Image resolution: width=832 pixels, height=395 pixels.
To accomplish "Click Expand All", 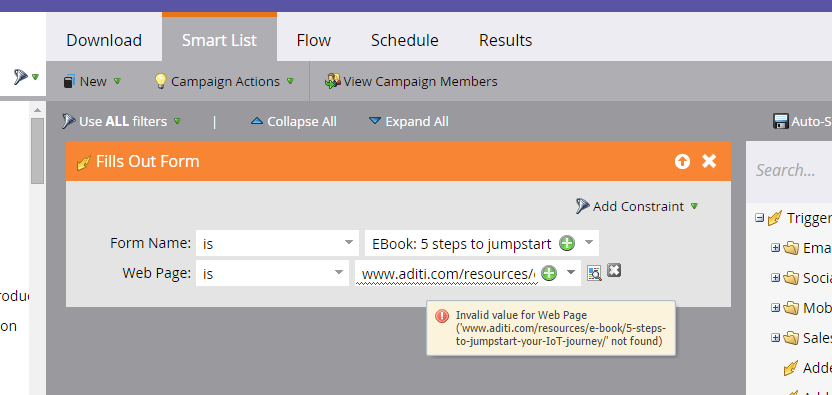I will [x=409, y=122].
